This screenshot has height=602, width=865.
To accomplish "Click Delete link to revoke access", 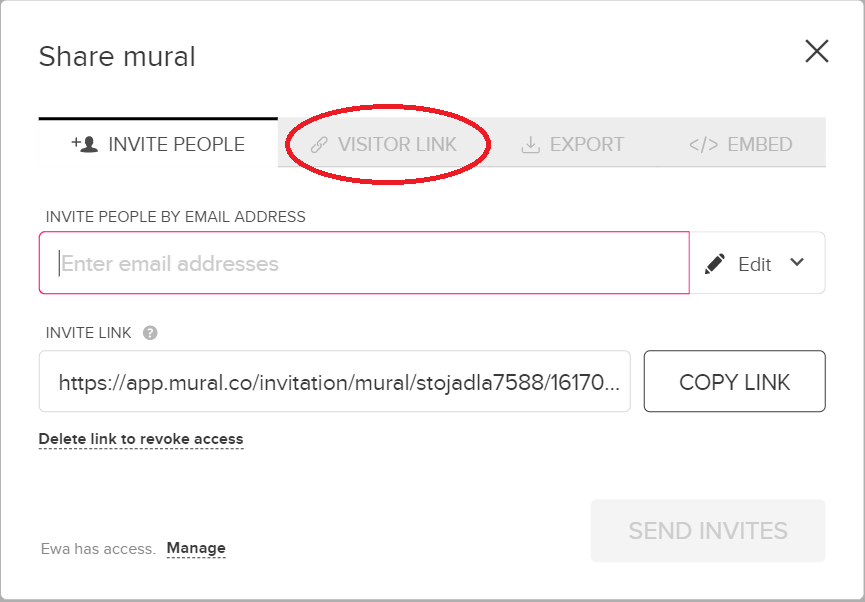I will [141, 439].
